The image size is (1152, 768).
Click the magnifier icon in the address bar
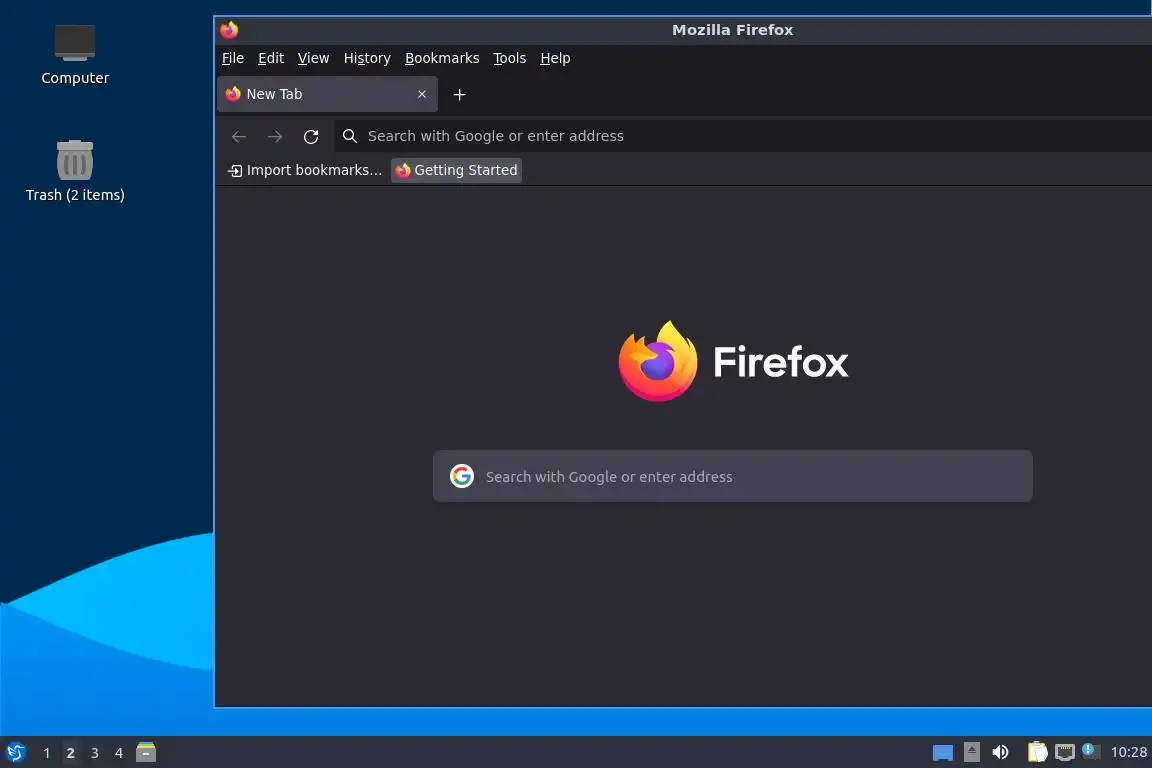350,136
